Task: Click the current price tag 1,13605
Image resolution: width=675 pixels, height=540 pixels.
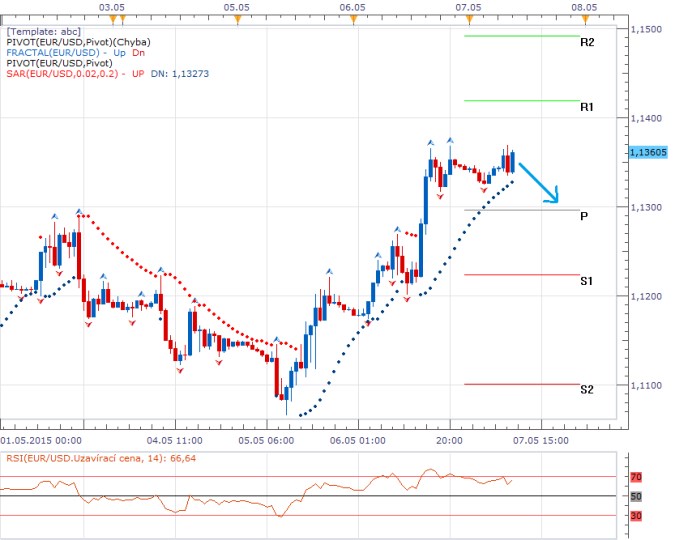Action: click(x=650, y=152)
